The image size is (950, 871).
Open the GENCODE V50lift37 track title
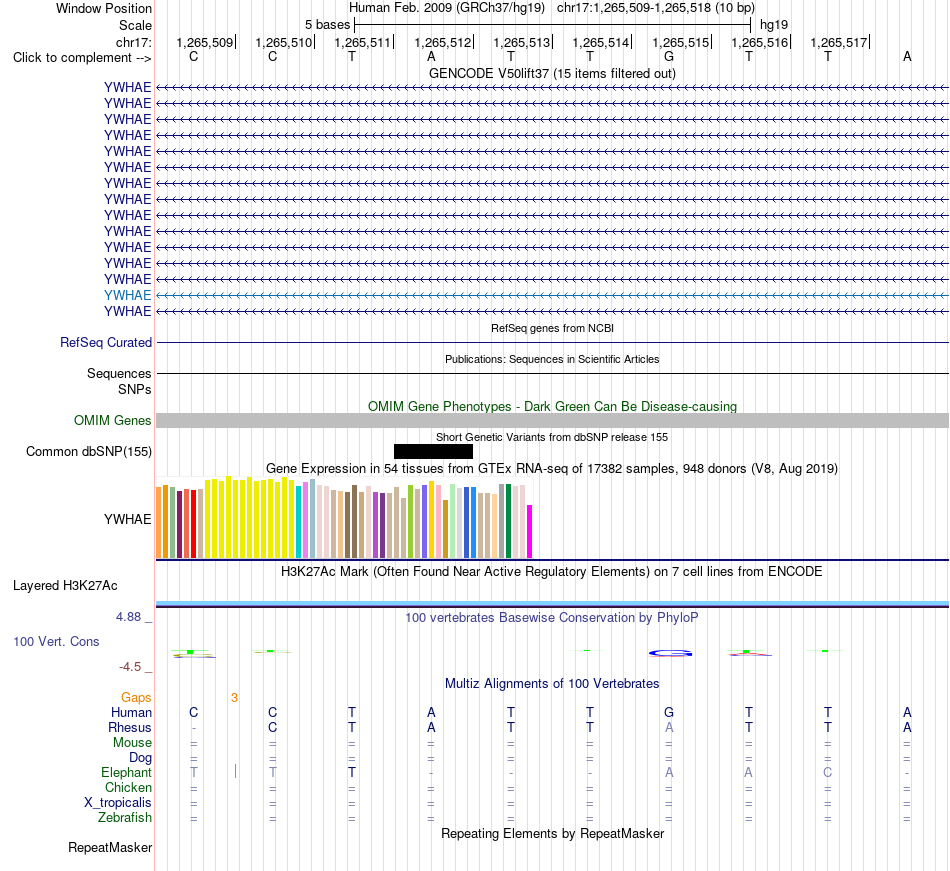pyautogui.click(x=552, y=73)
